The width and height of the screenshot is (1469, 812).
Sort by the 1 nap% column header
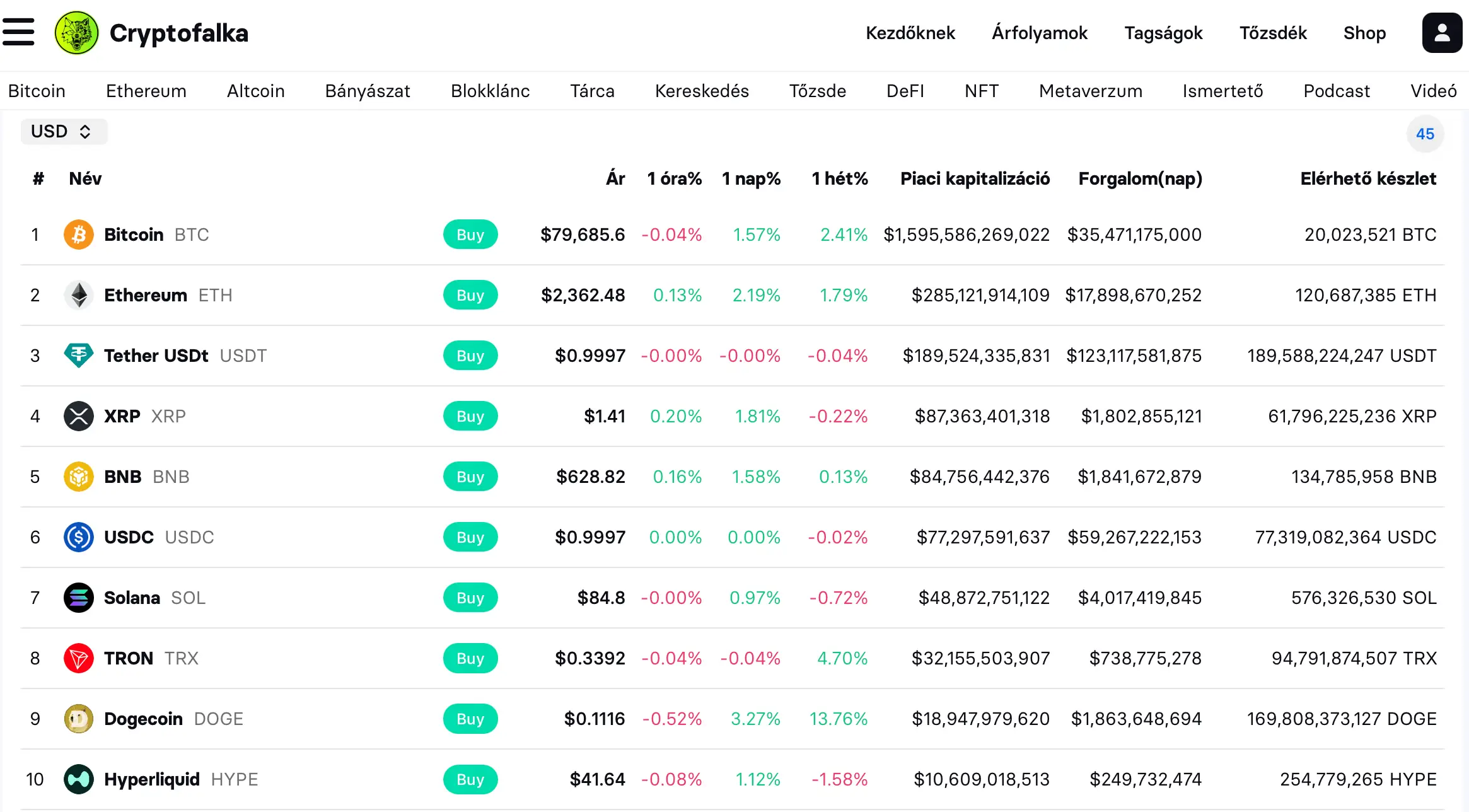point(751,178)
